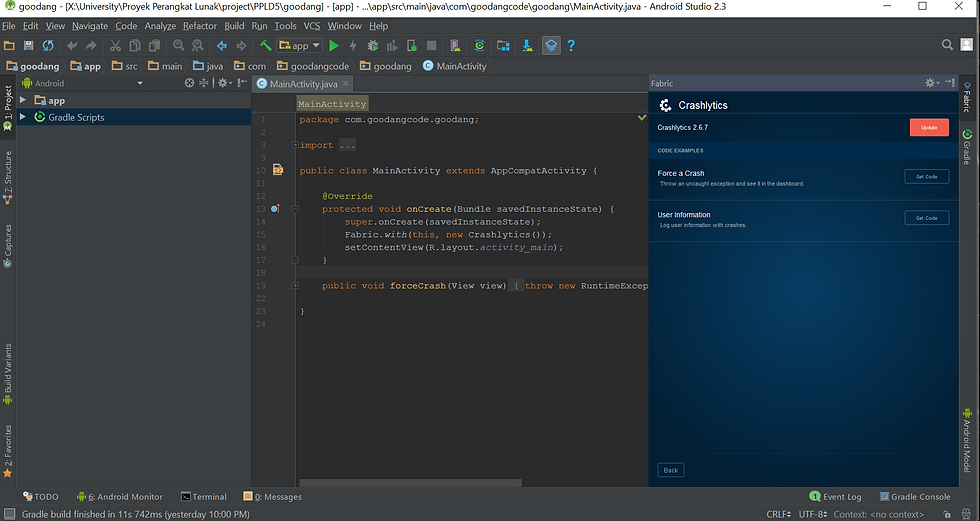Toggle the Gradle side tool window
Image resolution: width=980 pixels, height=521 pixels.
click(967, 147)
